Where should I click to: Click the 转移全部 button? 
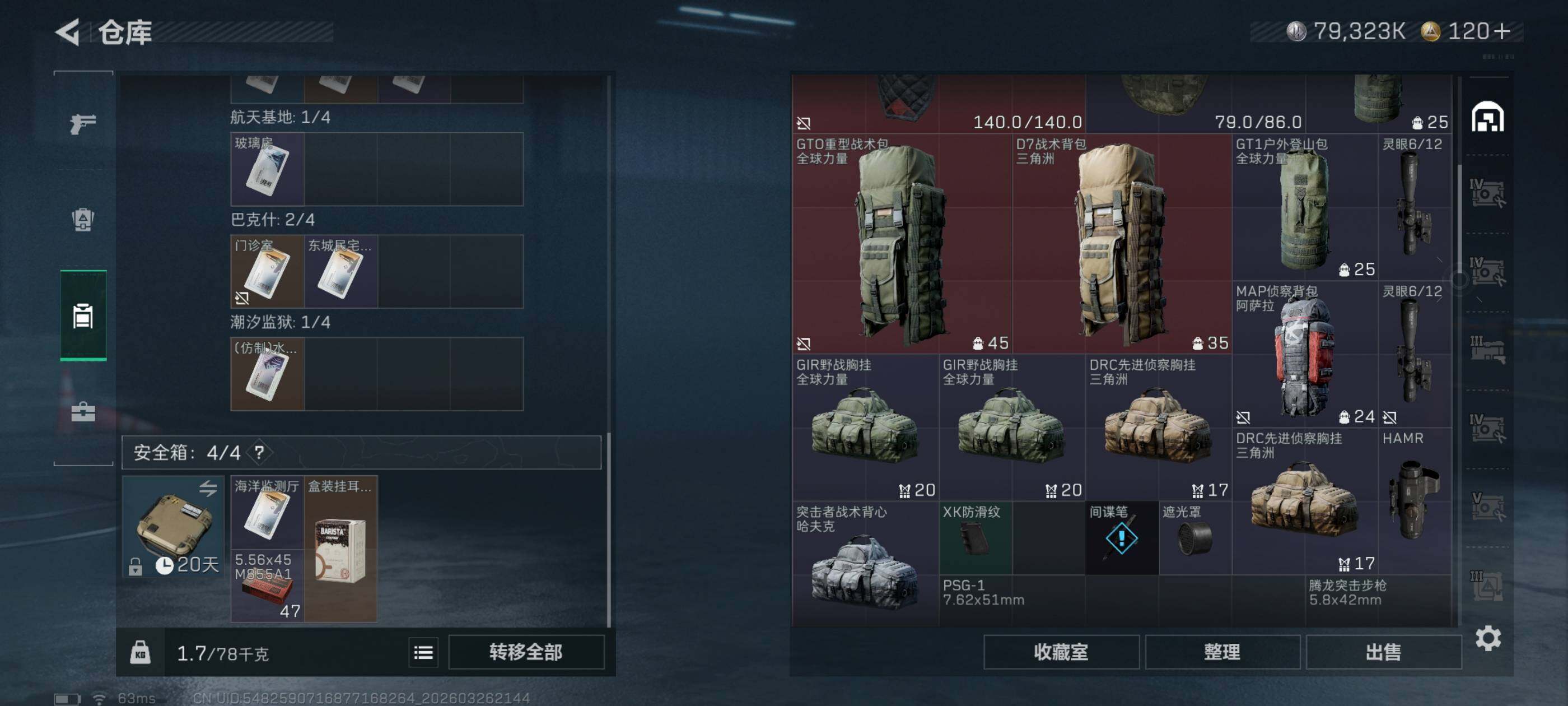tap(526, 652)
